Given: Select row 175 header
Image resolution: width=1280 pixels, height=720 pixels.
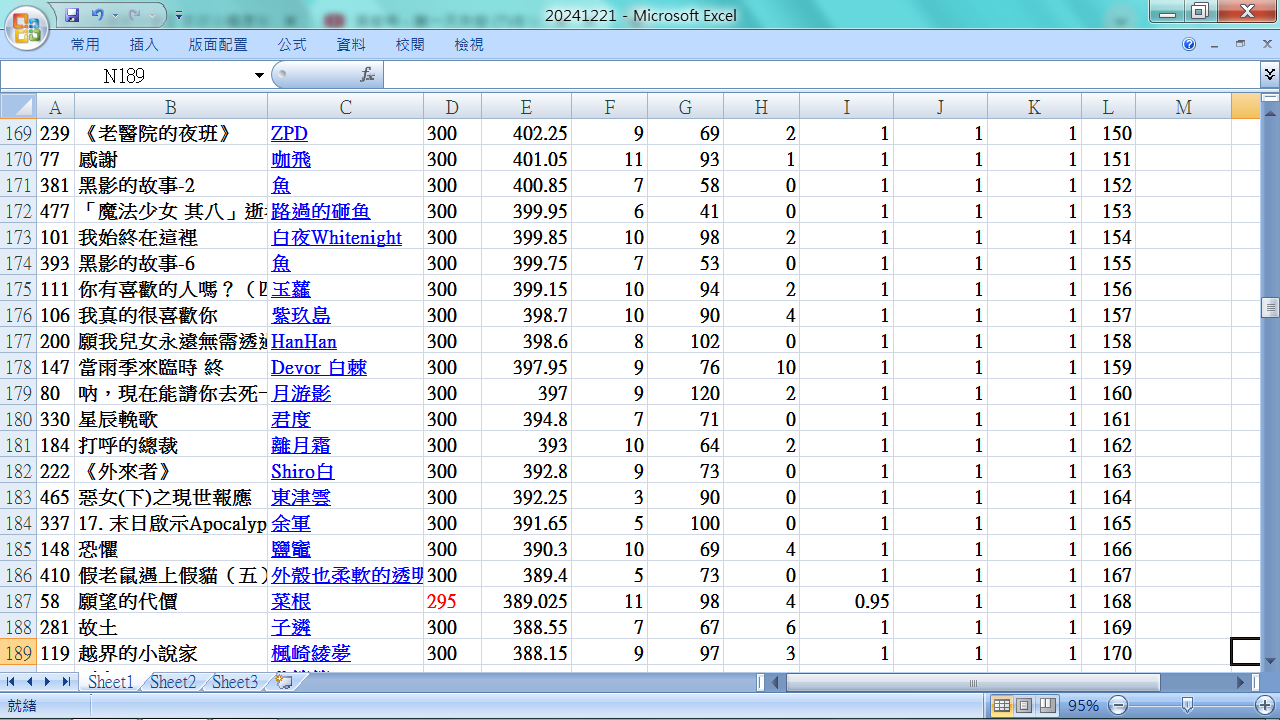Looking at the screenshot, I should coord(18,289).
